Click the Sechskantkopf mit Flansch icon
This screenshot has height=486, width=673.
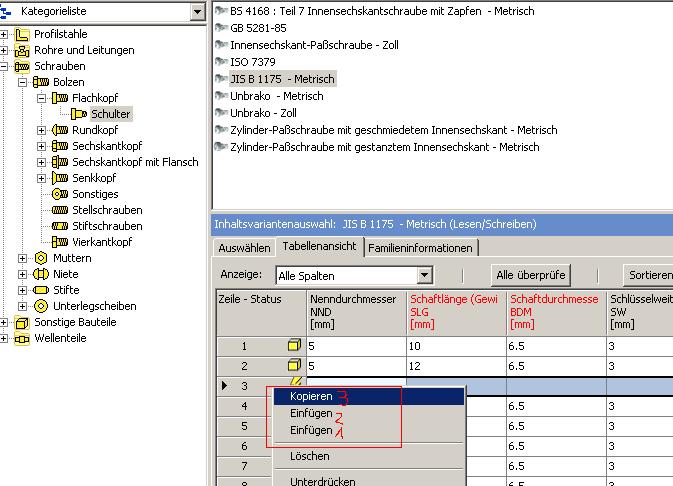point(60,162)
